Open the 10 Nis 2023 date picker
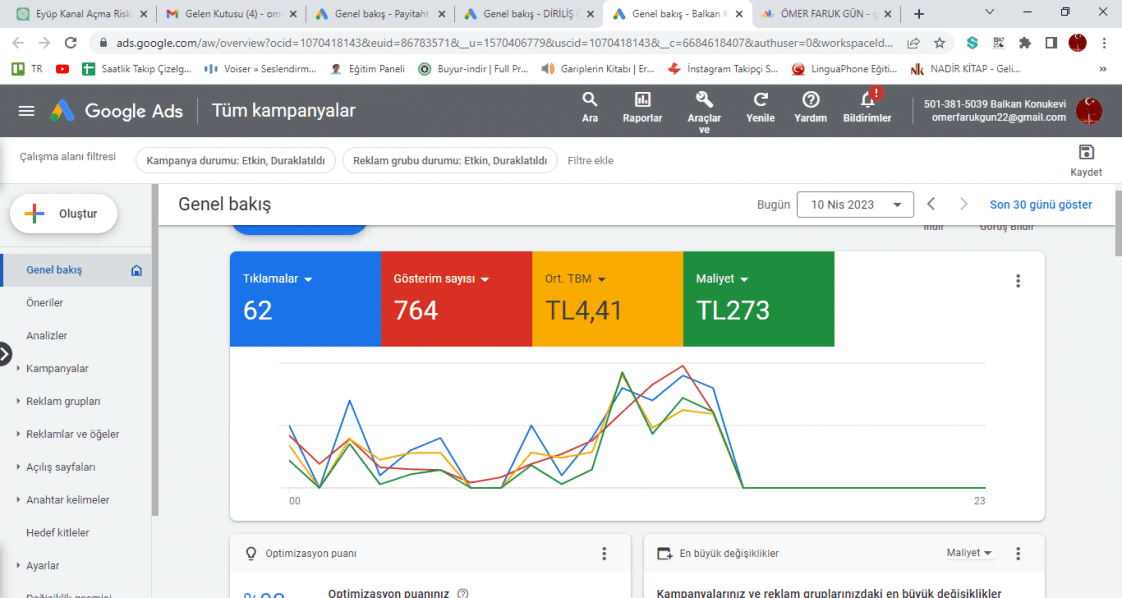Screen dimensions: 1122x598 click(x=855, y=205)
